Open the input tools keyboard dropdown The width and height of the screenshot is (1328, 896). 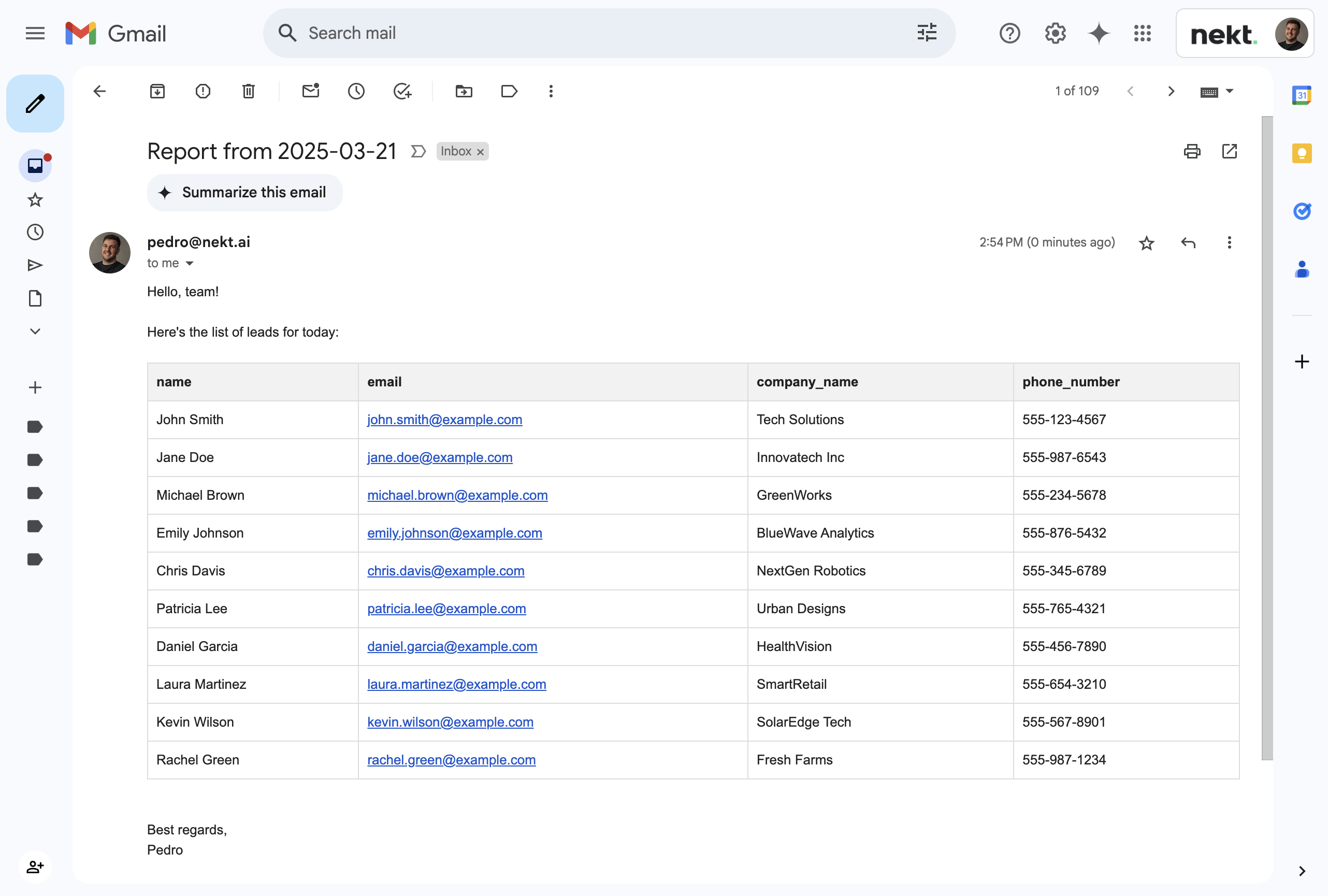[1230, 92]
